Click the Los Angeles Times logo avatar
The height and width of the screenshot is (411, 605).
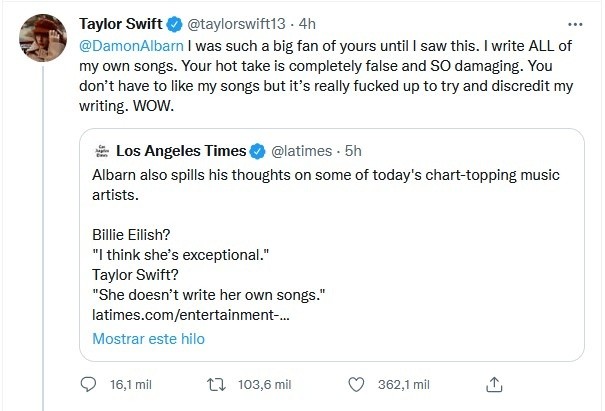tap(100, 151)
